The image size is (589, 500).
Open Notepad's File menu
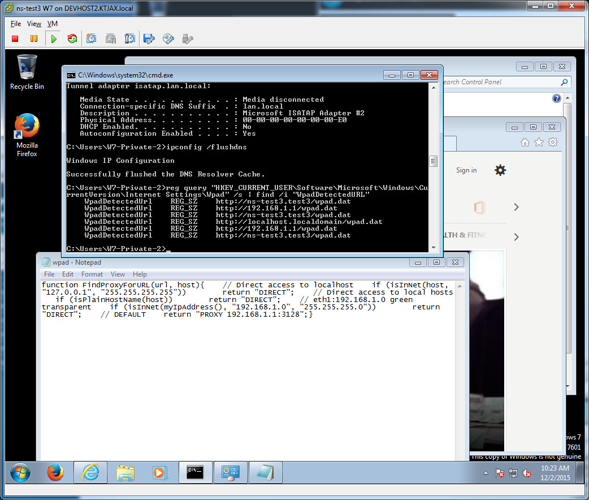coord(49,274)
